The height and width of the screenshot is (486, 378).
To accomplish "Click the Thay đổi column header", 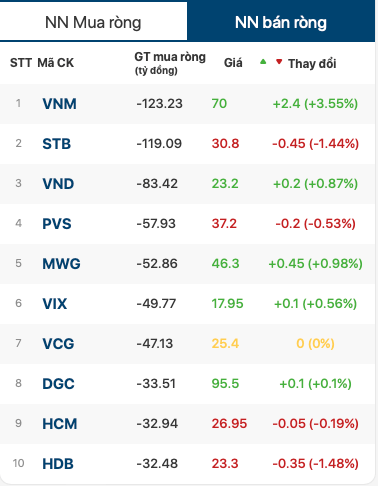I will (312, 63).
